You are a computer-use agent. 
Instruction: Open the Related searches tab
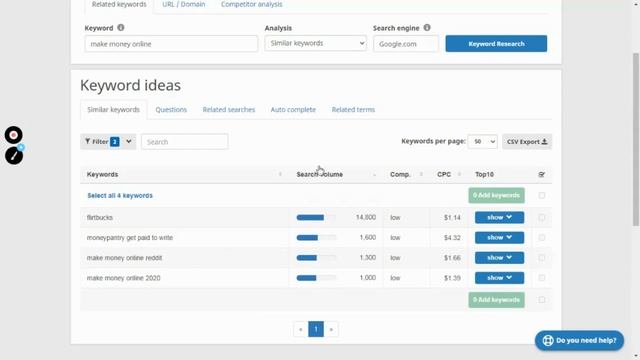coord(229,109)
